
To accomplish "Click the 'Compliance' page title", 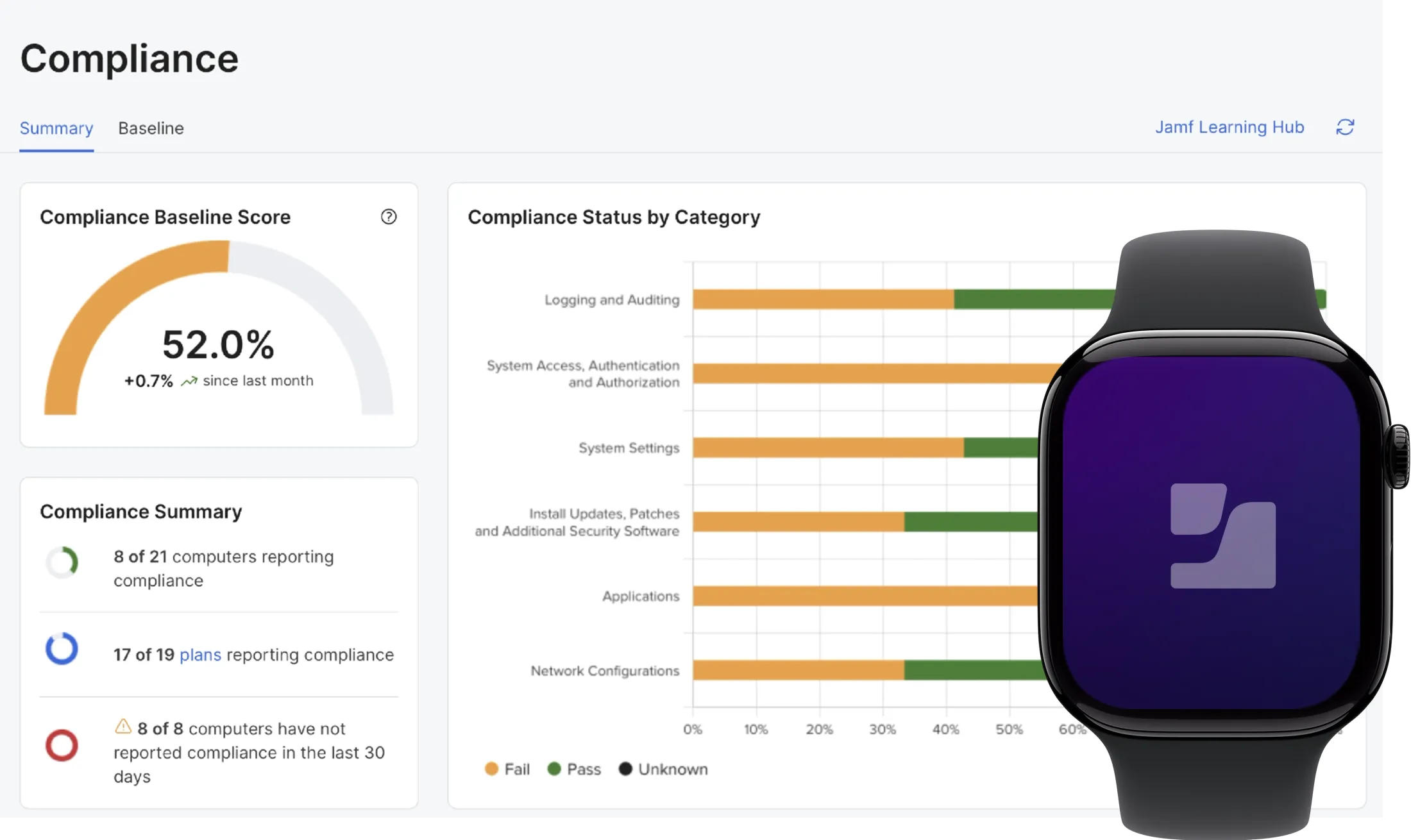I will (130, 58).
